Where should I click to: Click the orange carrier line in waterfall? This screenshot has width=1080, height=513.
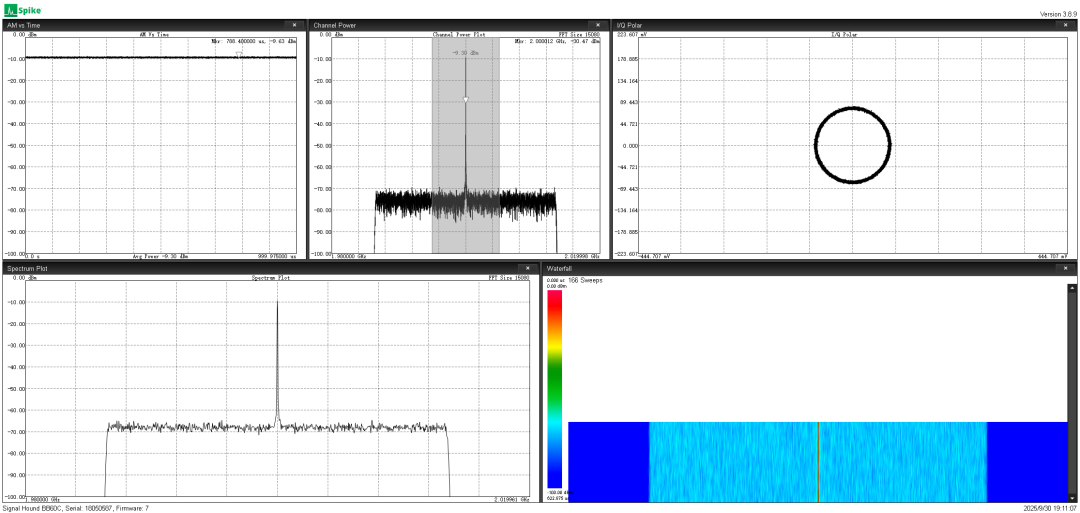pos(818,462)
